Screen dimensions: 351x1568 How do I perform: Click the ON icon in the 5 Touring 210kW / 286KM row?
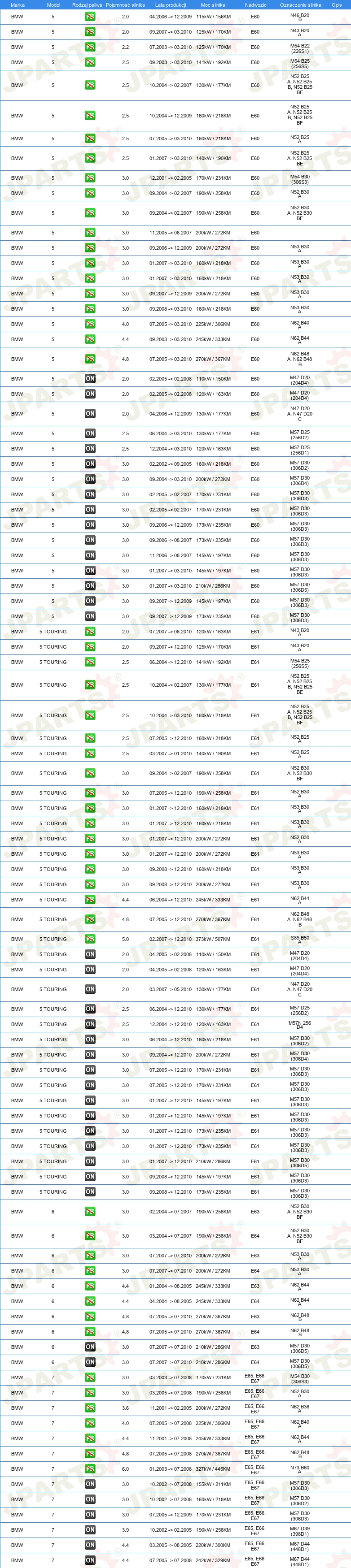(x=90, y=1161)
